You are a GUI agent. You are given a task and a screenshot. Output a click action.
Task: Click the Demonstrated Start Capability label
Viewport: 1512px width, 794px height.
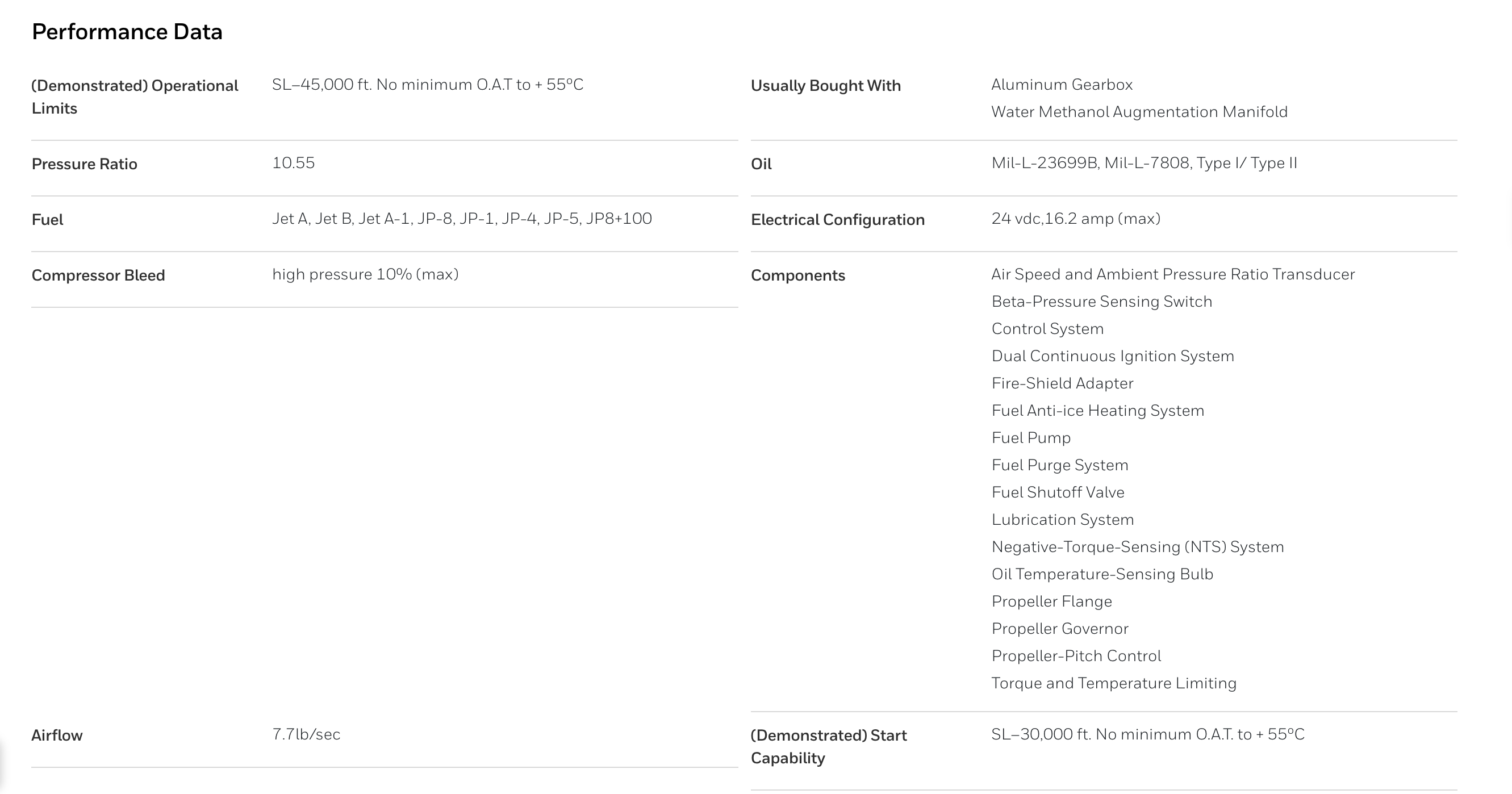coord(828,746)
